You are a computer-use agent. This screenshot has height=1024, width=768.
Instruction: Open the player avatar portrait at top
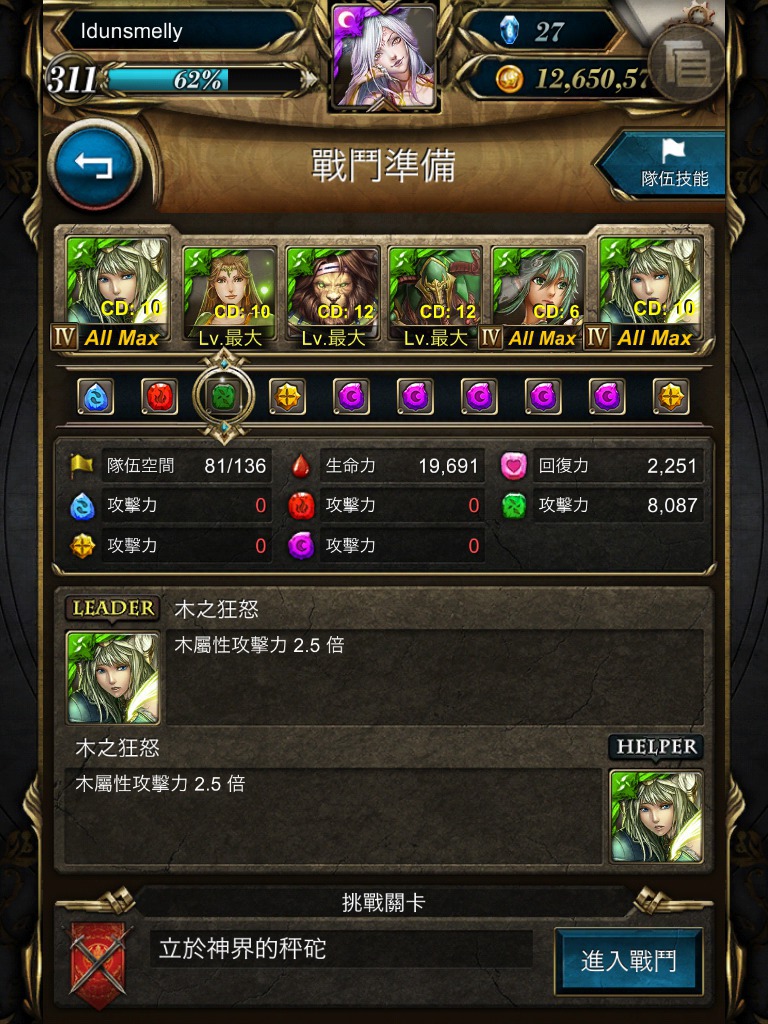[384, 56]
